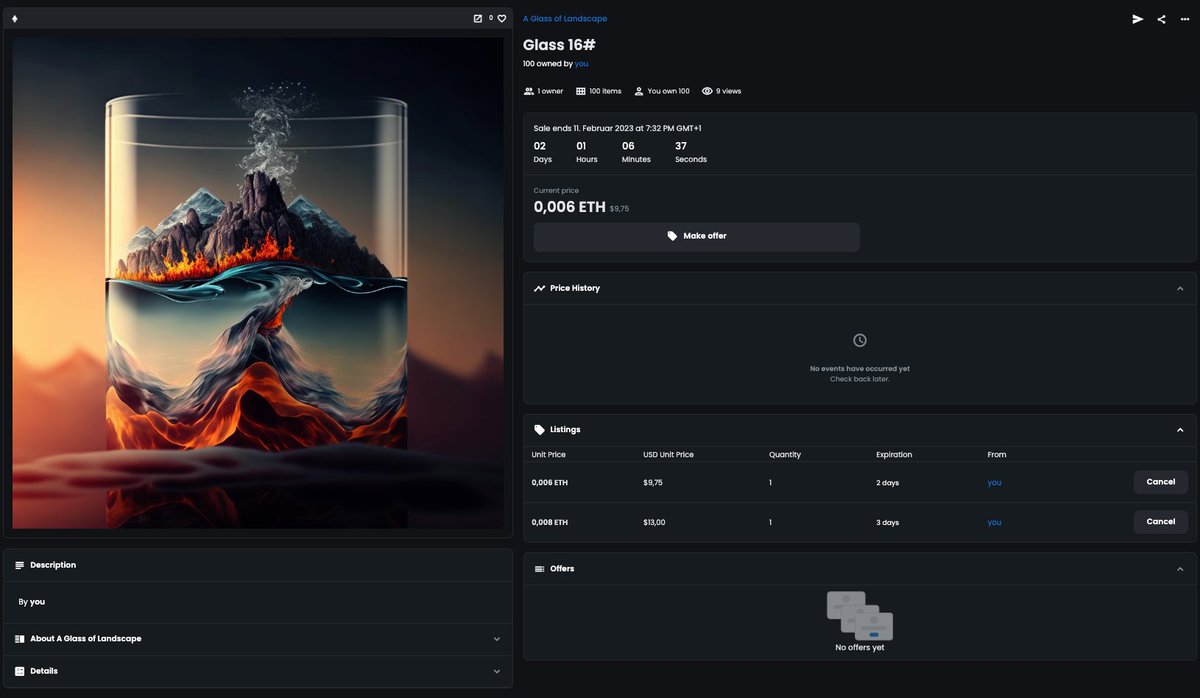Click '100 items' text

pyautogui.click(x=605, y=91)
